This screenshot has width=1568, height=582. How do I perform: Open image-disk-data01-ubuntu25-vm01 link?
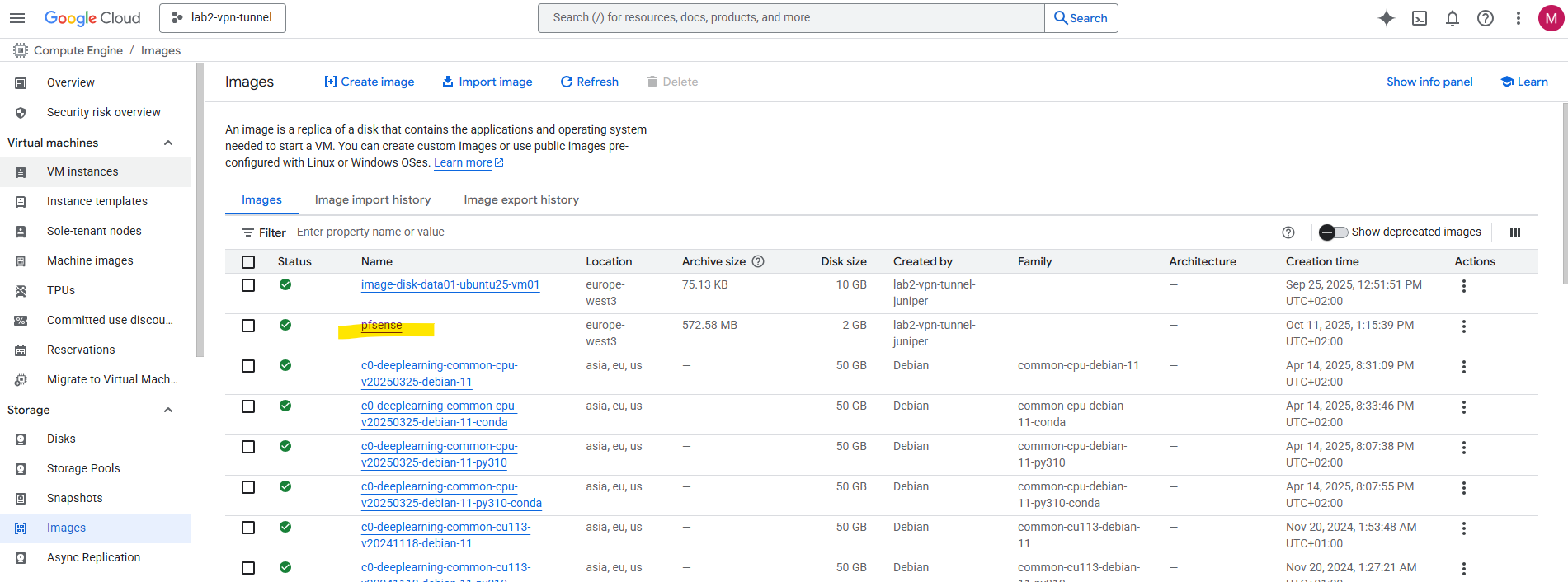450,284
